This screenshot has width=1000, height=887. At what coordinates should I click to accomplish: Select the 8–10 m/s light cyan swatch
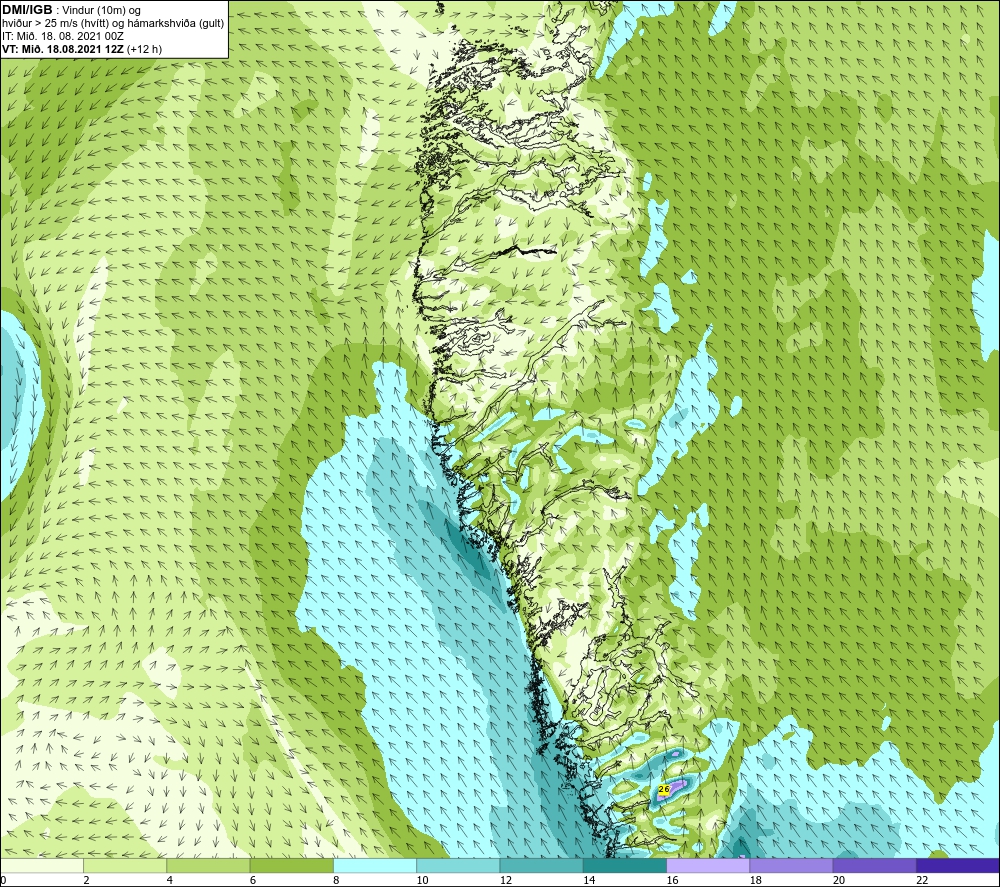pos(375,865)
